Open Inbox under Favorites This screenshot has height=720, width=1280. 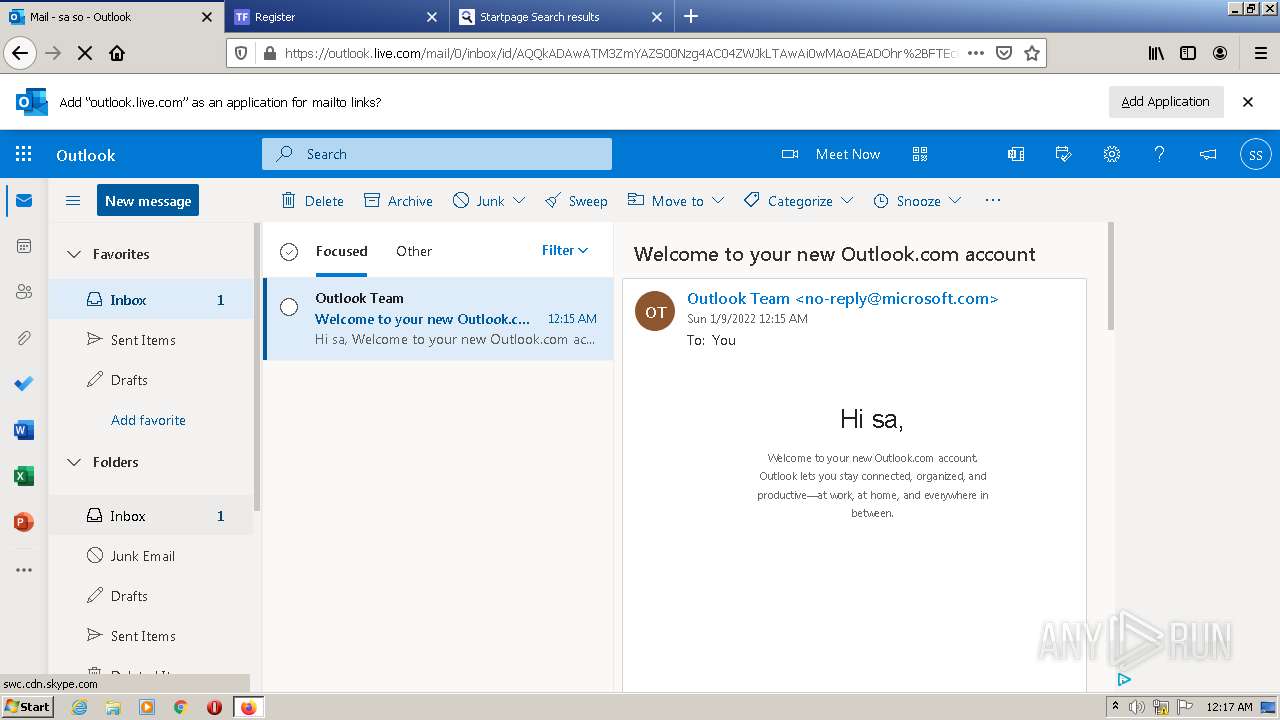coord(152,300)
